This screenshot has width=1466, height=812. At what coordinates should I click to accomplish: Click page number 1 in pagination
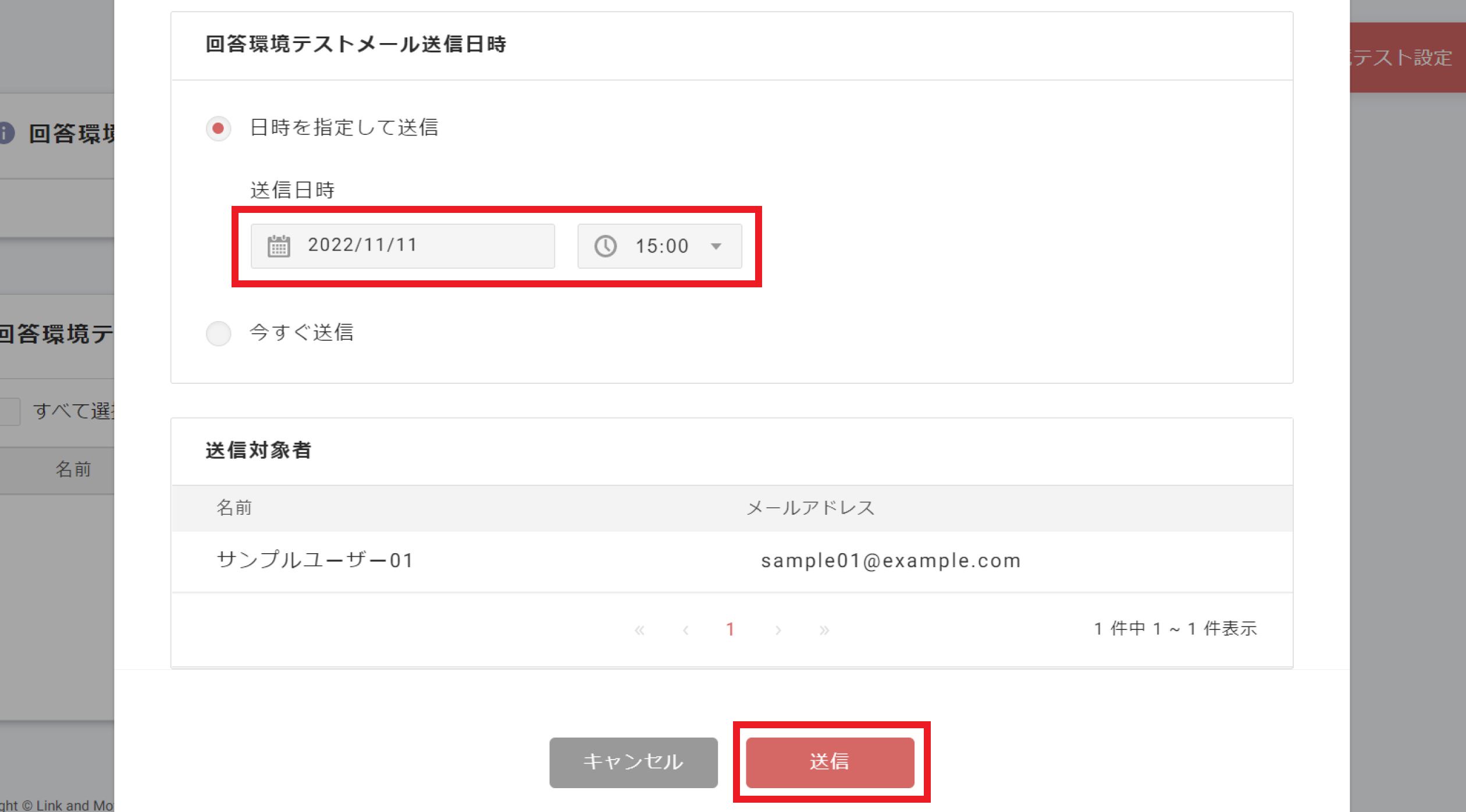click(730, 629)
